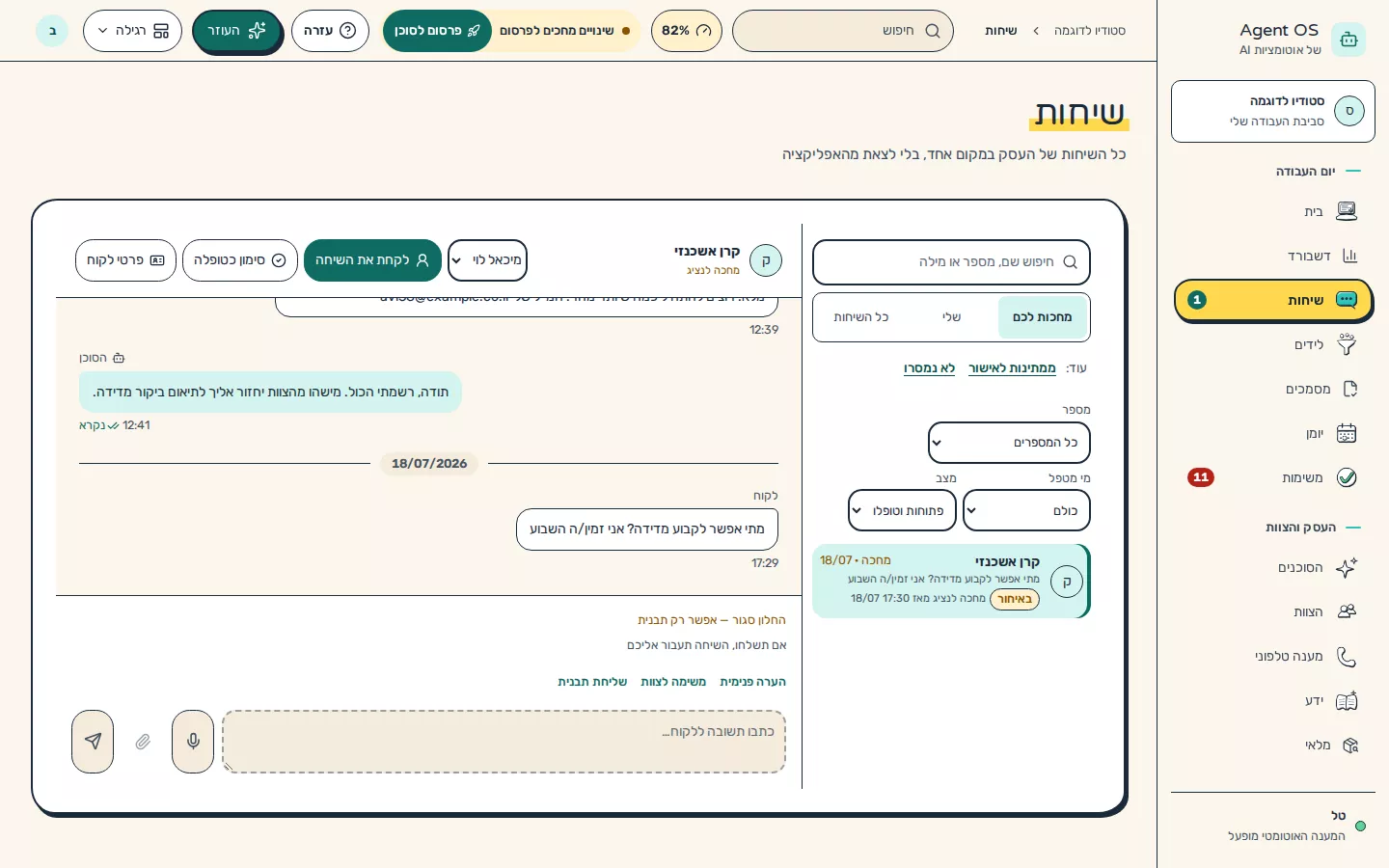
Task: Open בית from the sidebar
Action: click(1273, 211)
